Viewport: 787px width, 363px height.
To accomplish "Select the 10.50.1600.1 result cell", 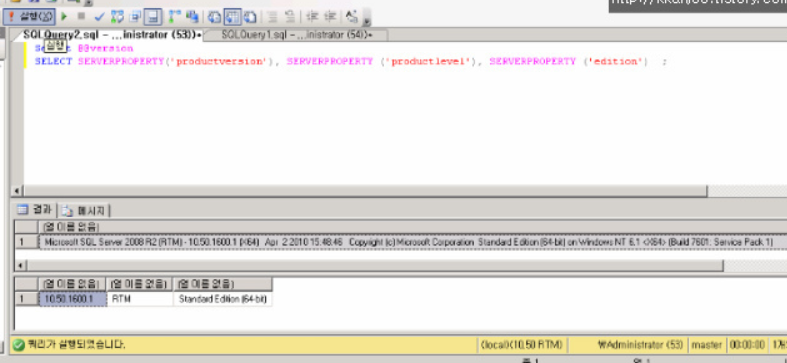I will [x=73, y=299].
